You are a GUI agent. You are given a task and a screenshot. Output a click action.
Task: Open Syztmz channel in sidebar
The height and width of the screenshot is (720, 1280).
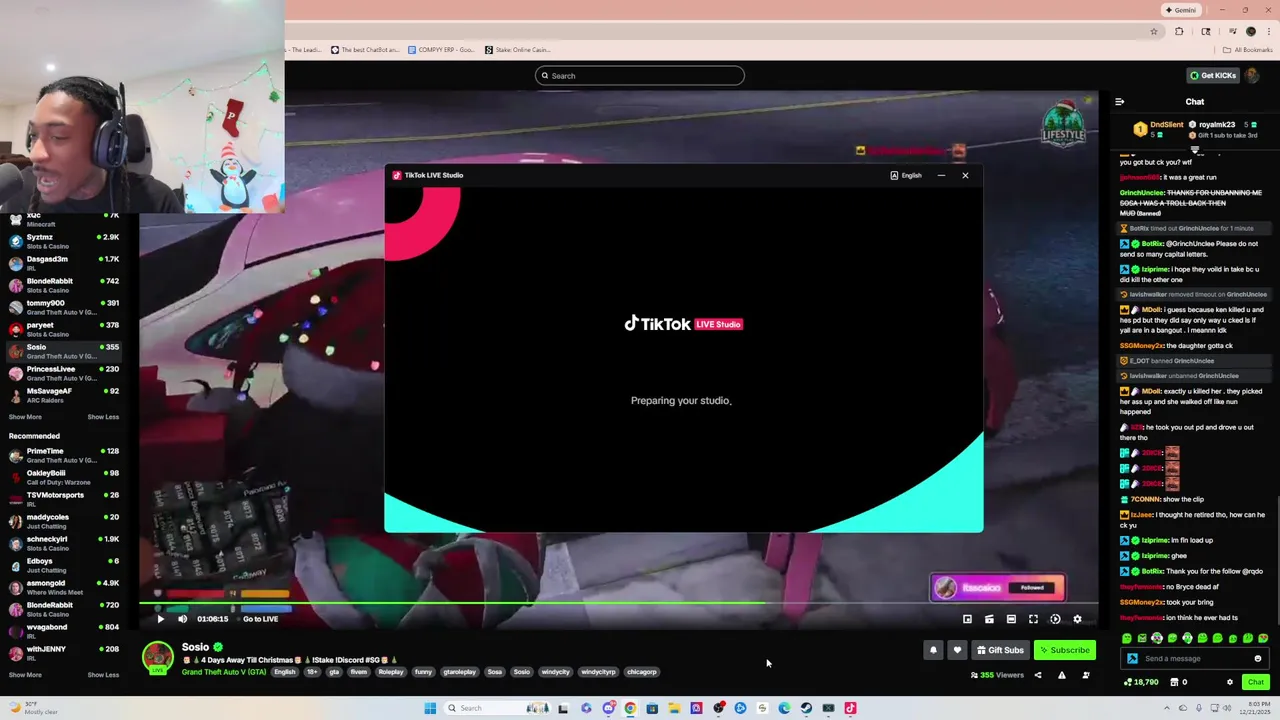point(64,241)
